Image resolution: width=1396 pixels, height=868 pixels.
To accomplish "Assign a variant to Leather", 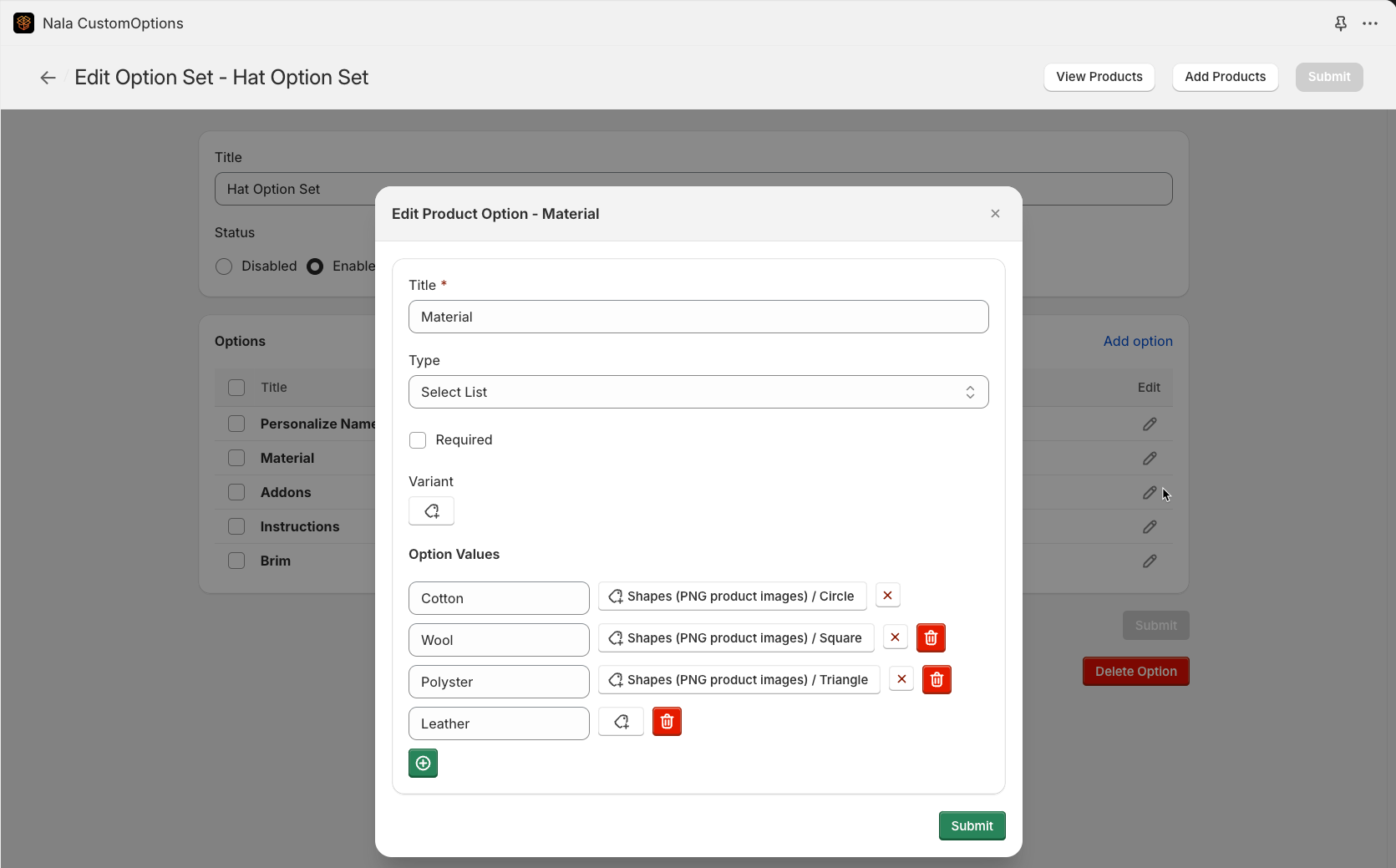I will (x=621, y=722).
